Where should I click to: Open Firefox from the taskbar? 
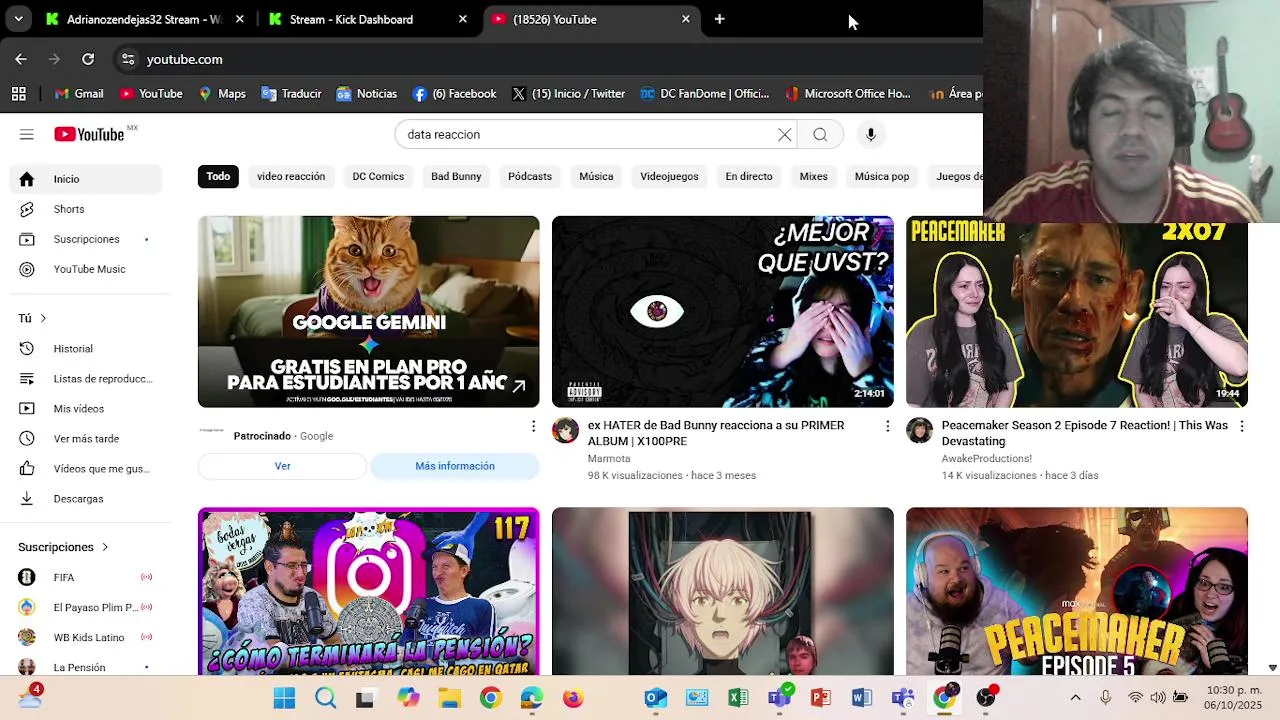(573, 698)
